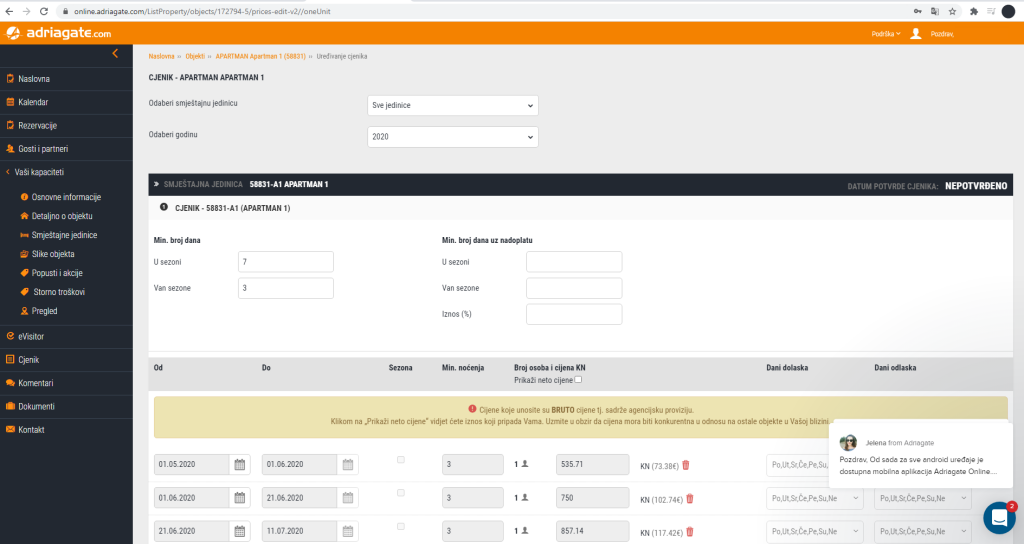The width and height of the screenshot is (1024, 544).
Task: Open calendar picker for 21.06.2020 end date
Action: [x=347, y=499]
